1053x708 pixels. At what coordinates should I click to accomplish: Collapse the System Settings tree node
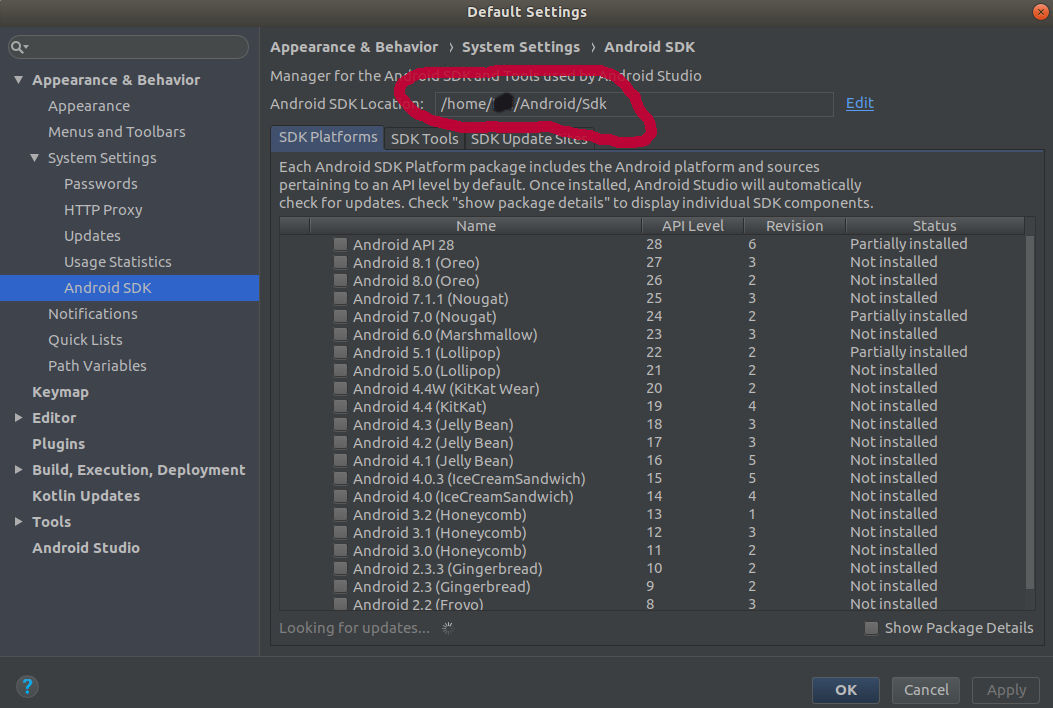pos(34,158)
